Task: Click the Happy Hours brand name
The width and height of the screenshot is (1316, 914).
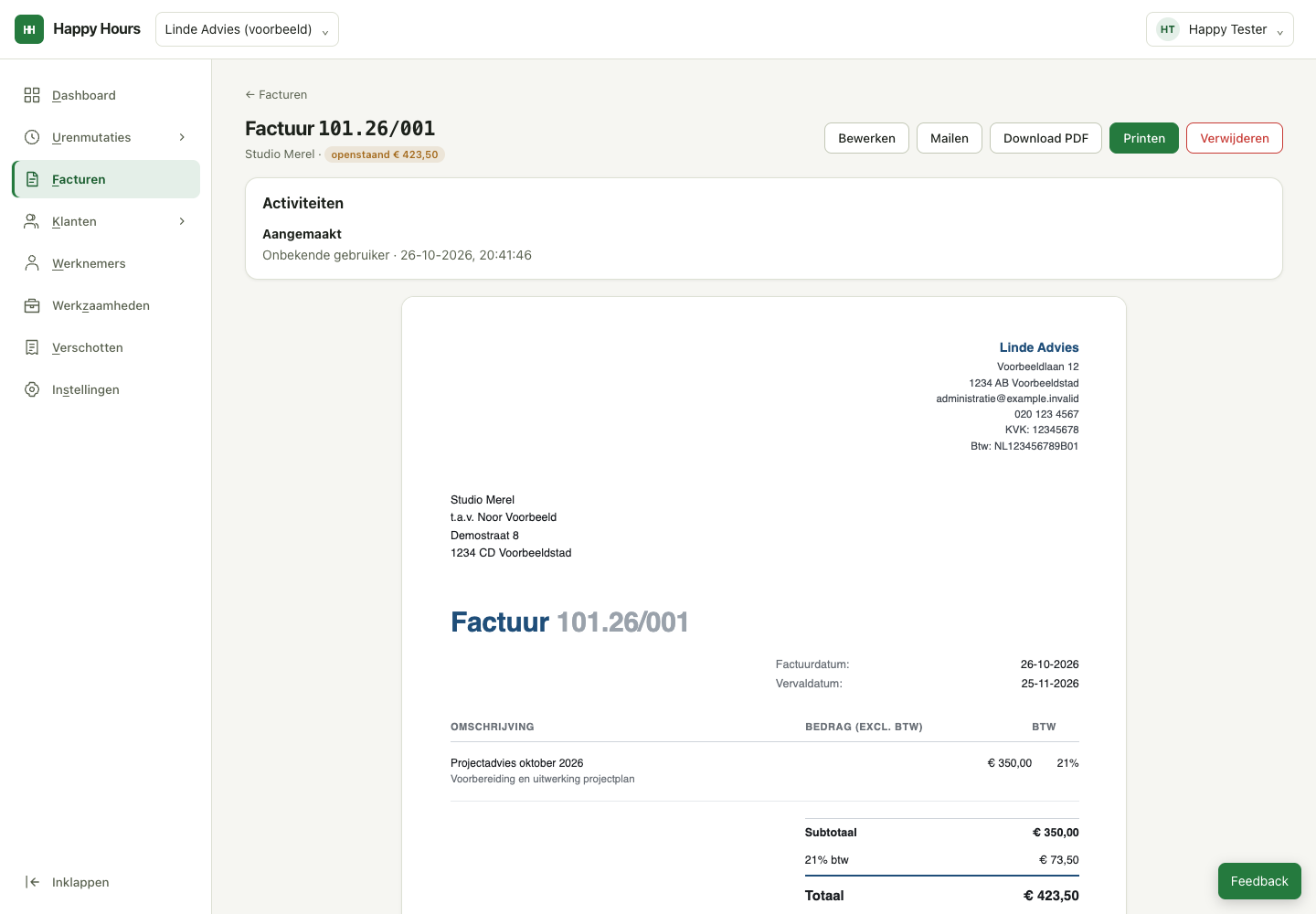Action: 97,29
